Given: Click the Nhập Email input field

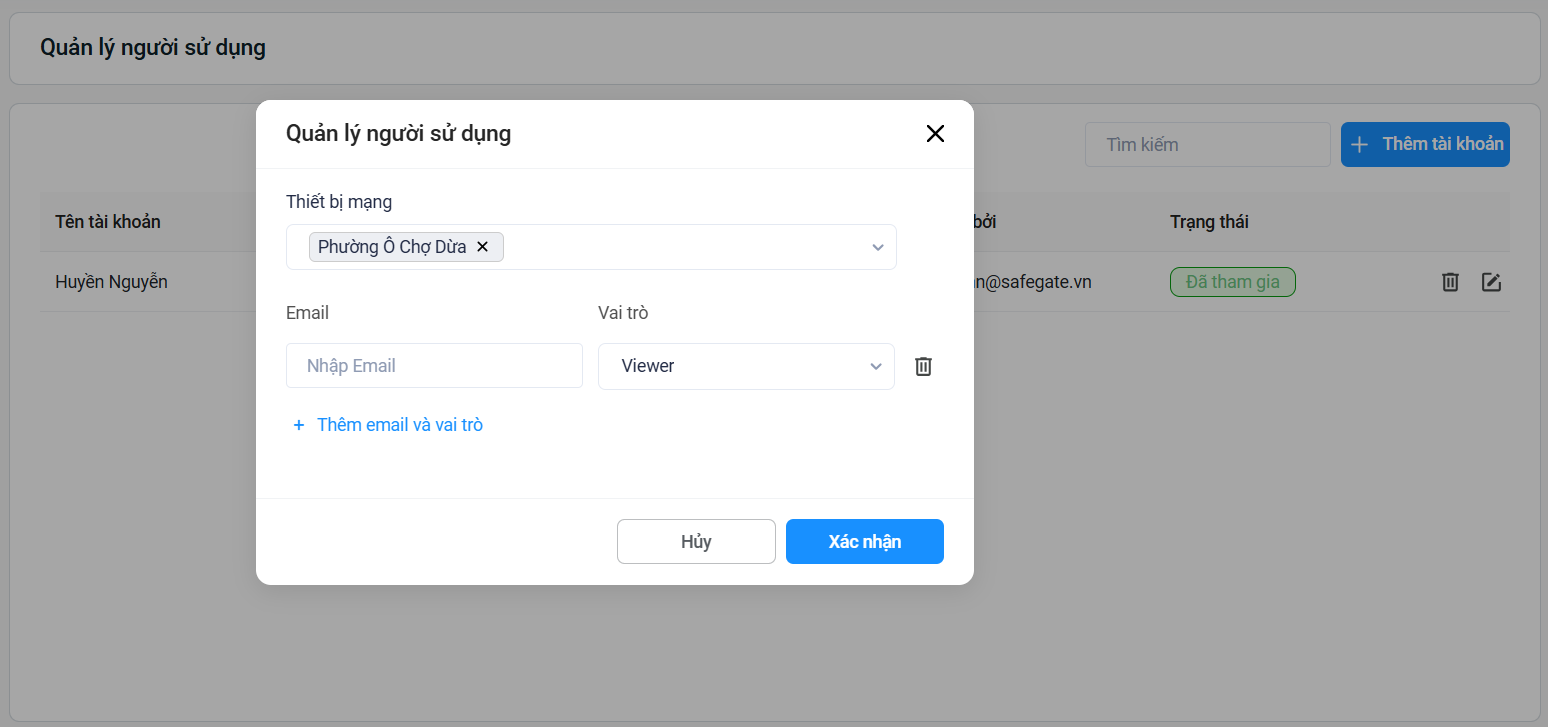Looking at the screenshot, I should click(434, 366).
